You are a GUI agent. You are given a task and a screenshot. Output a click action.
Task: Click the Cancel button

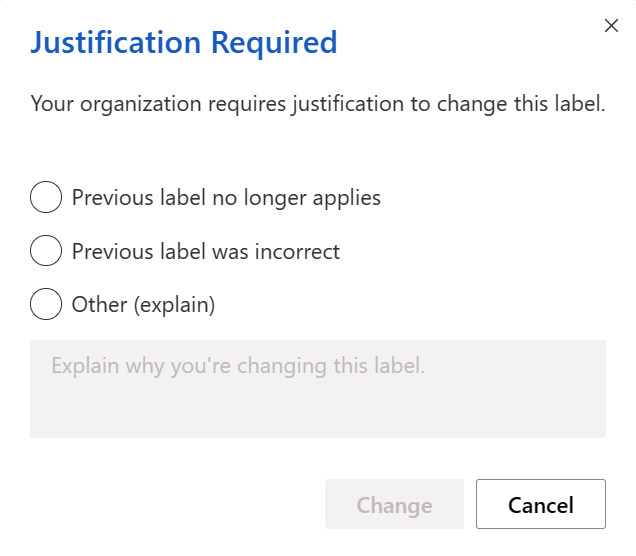[x=540, y=505]
